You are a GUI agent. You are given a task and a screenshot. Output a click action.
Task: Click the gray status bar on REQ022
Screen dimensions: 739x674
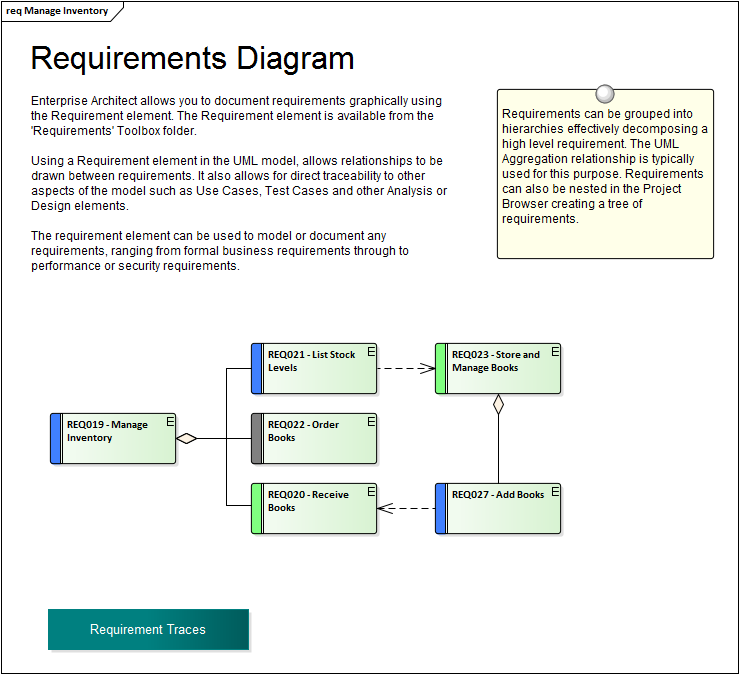[256, 438]
